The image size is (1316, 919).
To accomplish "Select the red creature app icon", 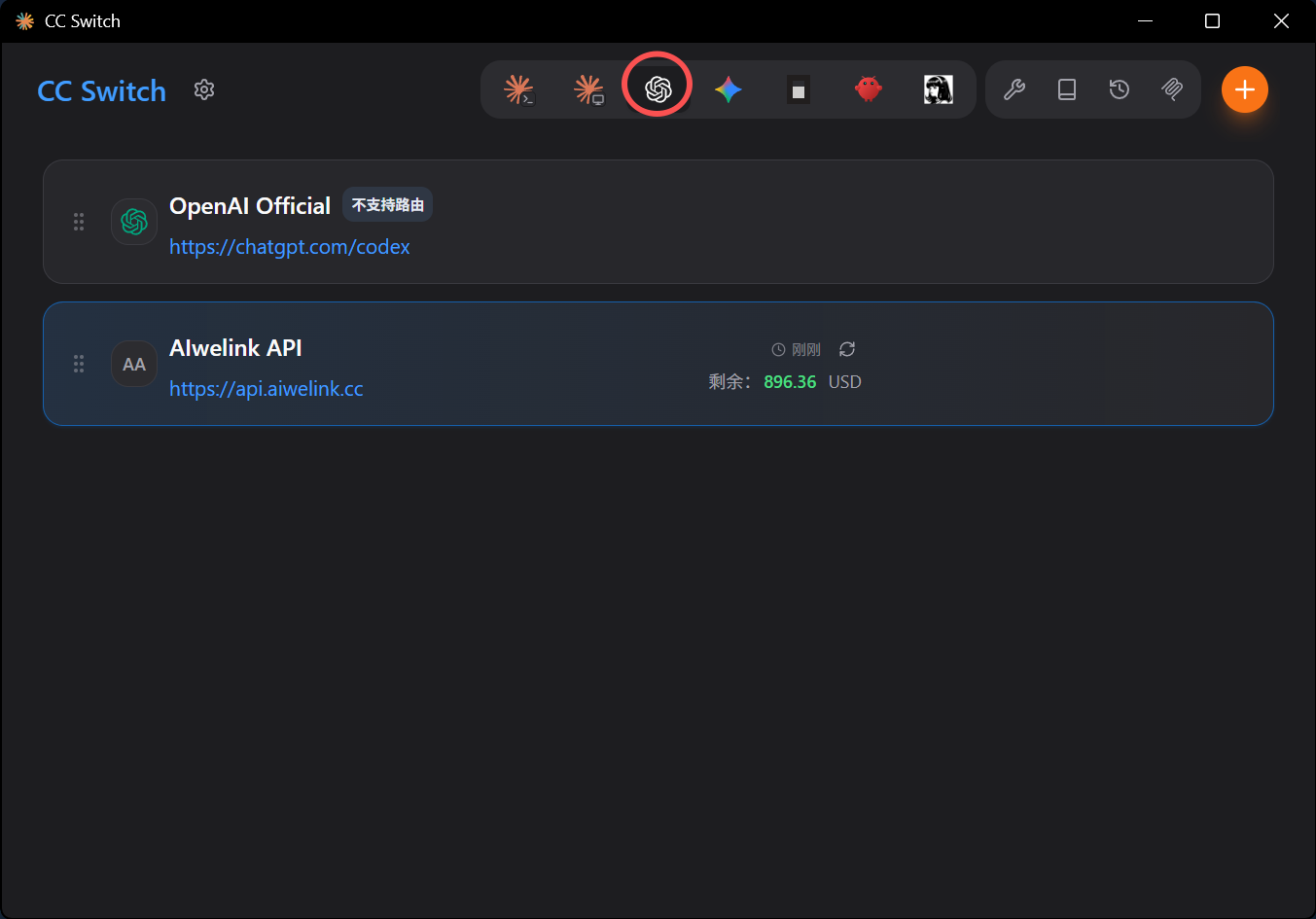I will pyautogui.click(x=869, y=89).
